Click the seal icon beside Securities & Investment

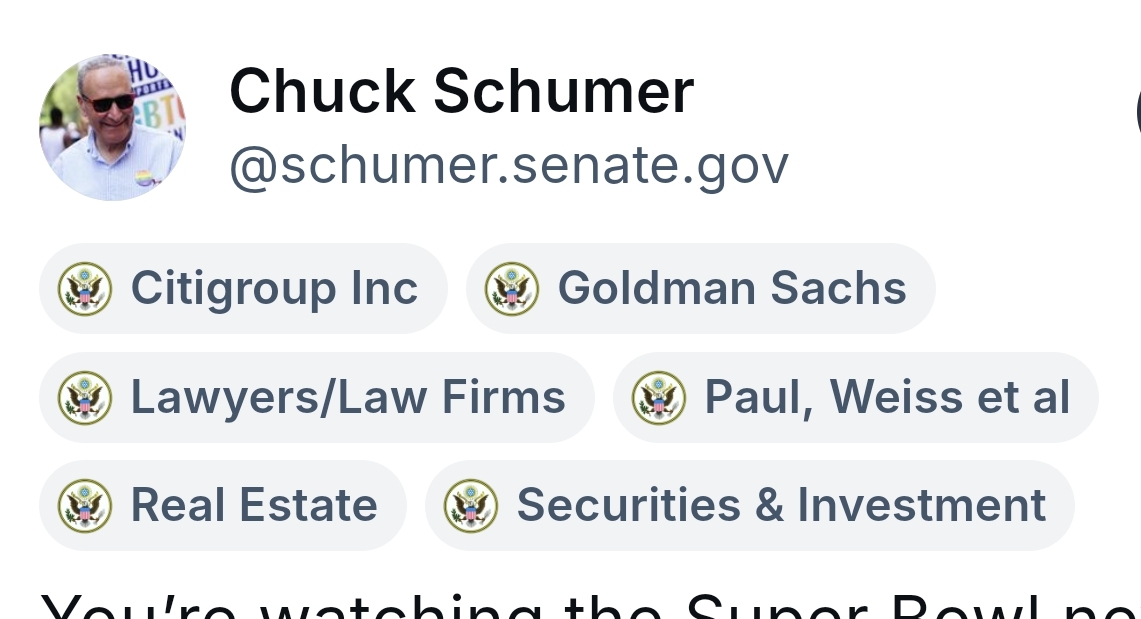point(471,506)
